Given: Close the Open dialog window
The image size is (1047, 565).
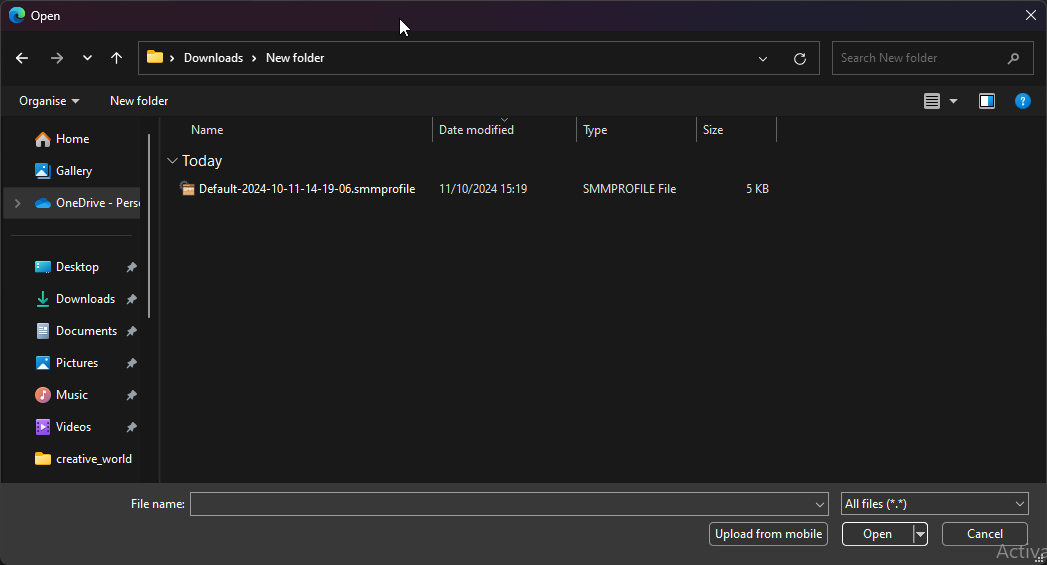Looking at the screenshot, I should tap(1030, 15).
